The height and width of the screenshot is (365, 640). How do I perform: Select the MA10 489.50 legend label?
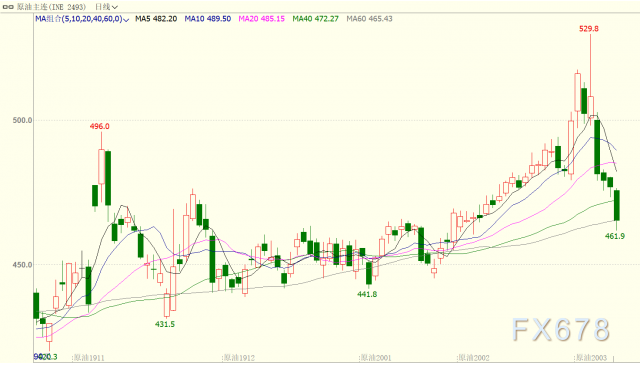pyautogui.click(x=207, y=19)
